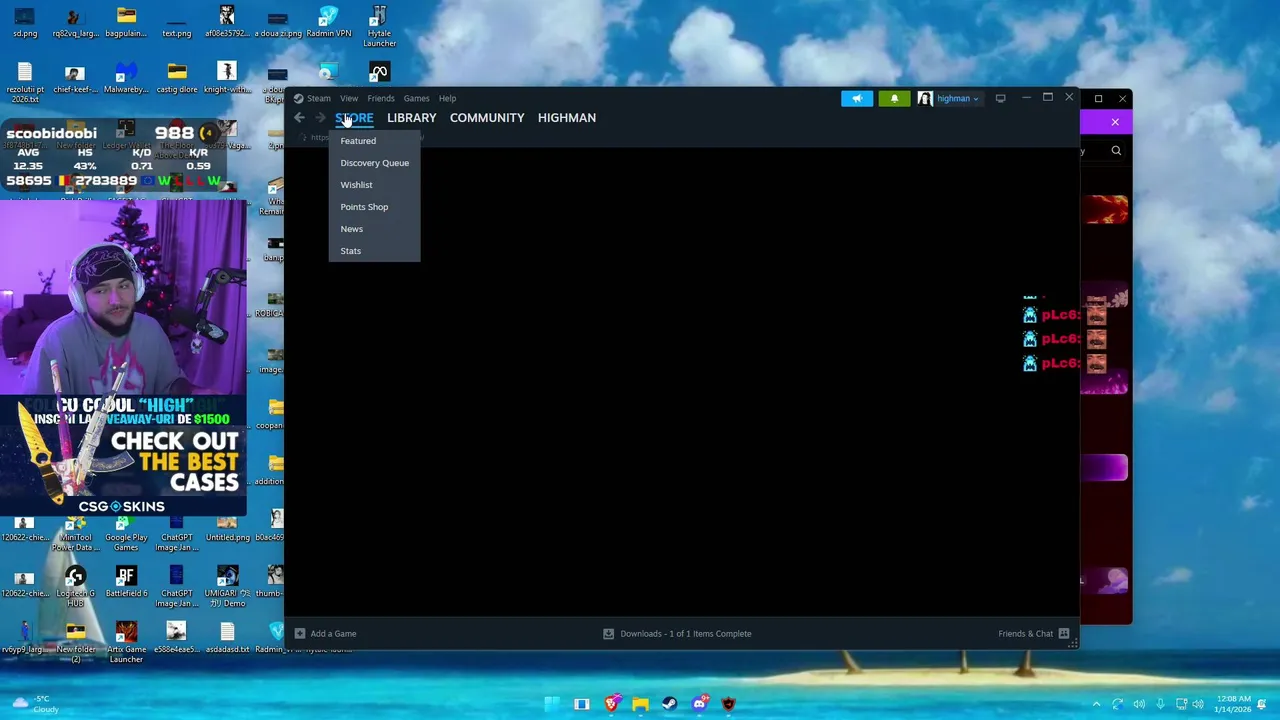Switch to the COMMUNITY tab in Steam

[487, 118]
